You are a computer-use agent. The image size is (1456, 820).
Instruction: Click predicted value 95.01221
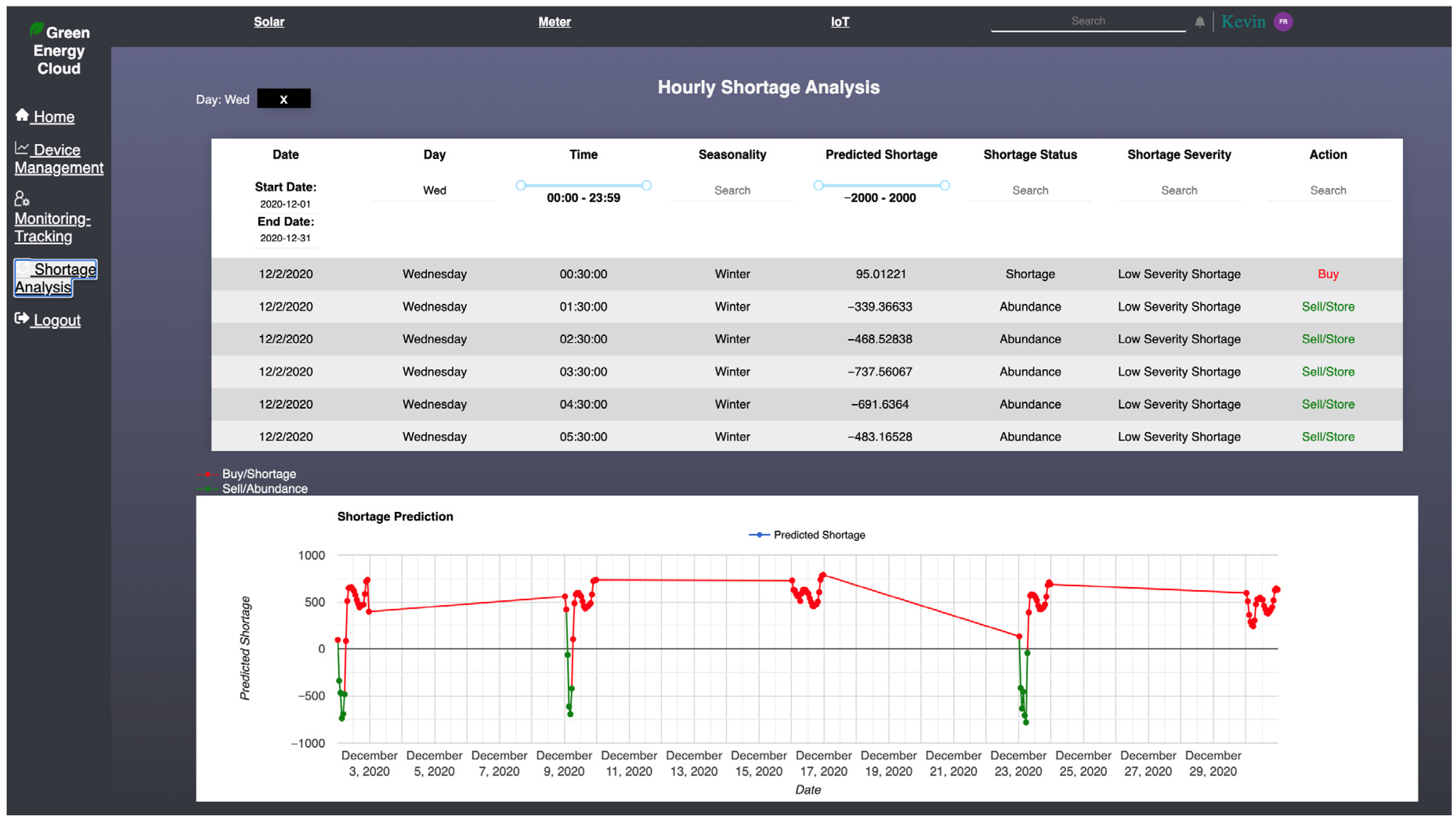click(x=881, y=274)
